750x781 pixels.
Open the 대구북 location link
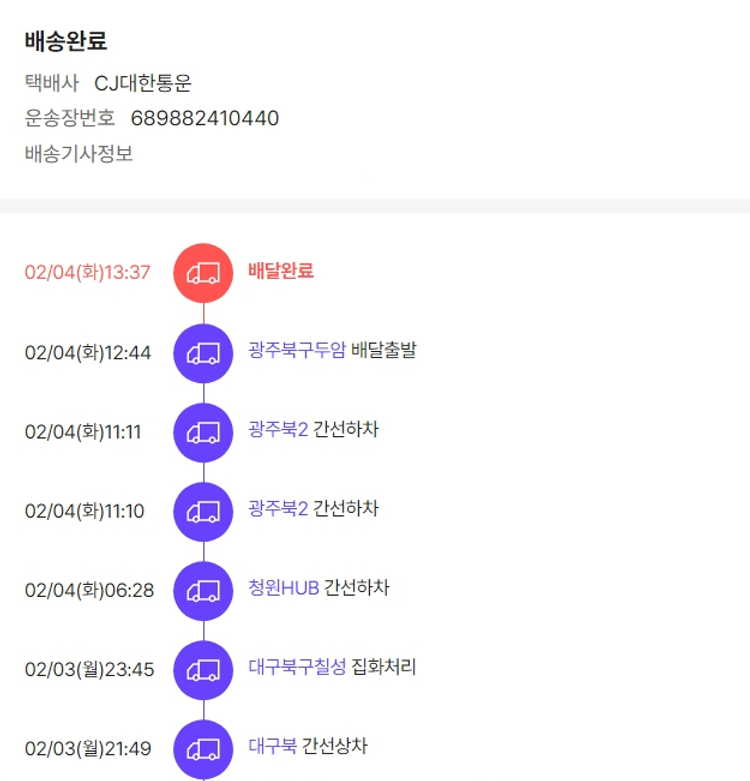(x=272, y=746)
